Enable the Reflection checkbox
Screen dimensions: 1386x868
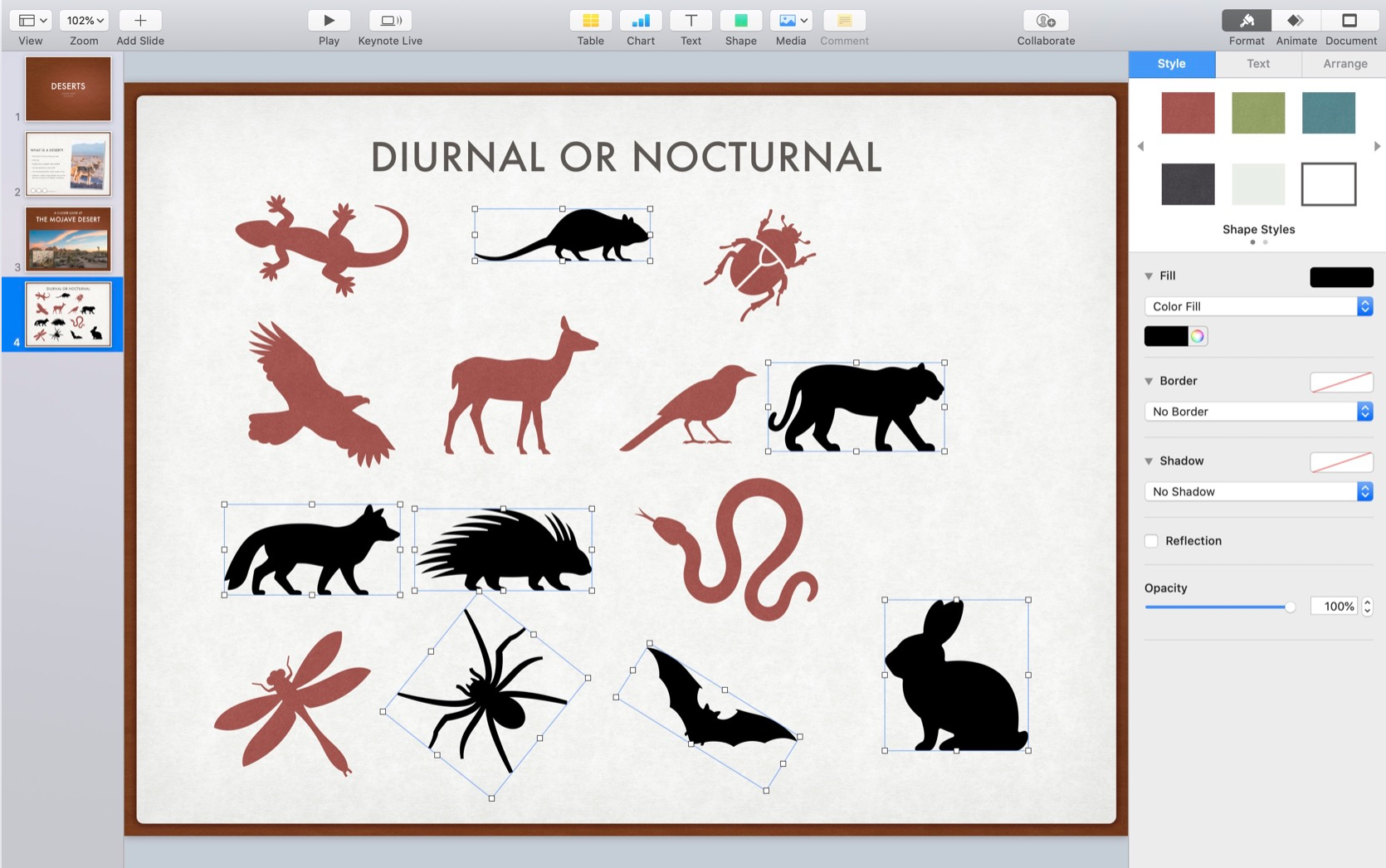coord(1151,541)
